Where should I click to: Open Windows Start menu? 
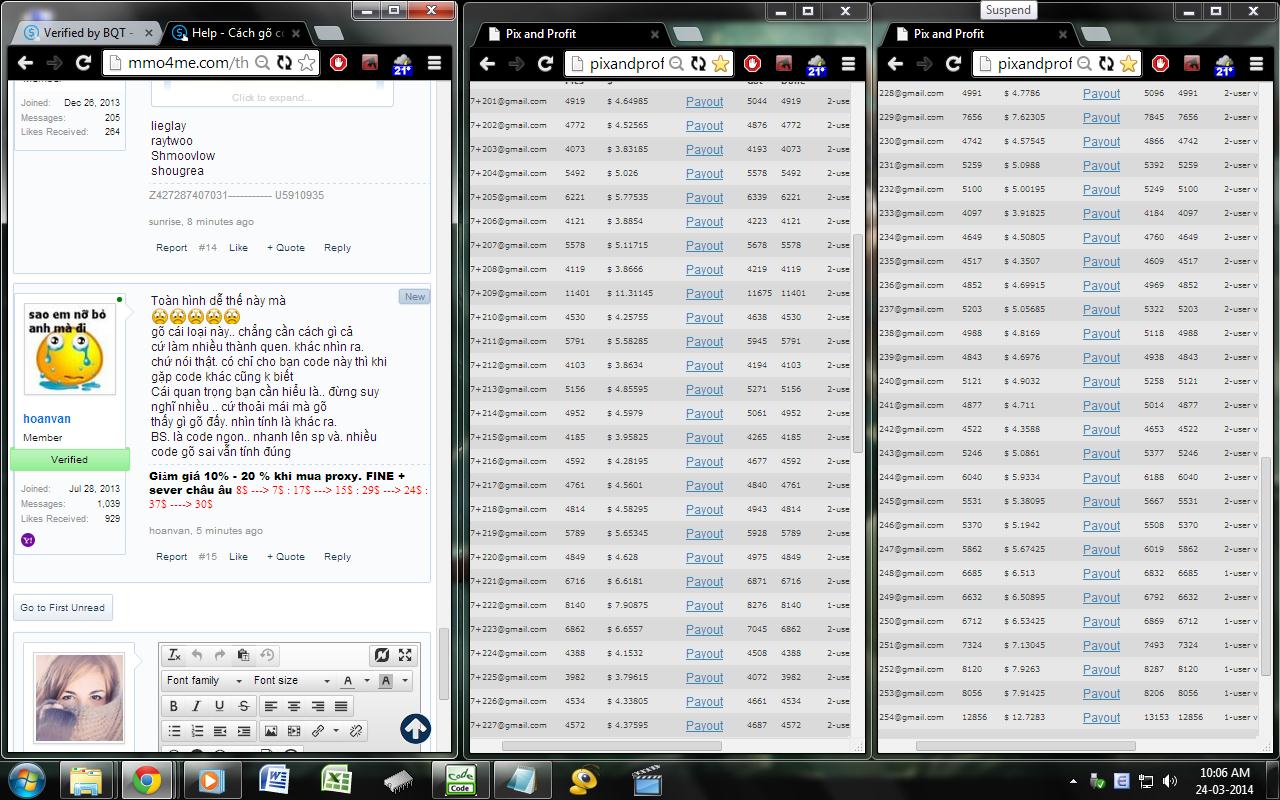pos(28,780)
